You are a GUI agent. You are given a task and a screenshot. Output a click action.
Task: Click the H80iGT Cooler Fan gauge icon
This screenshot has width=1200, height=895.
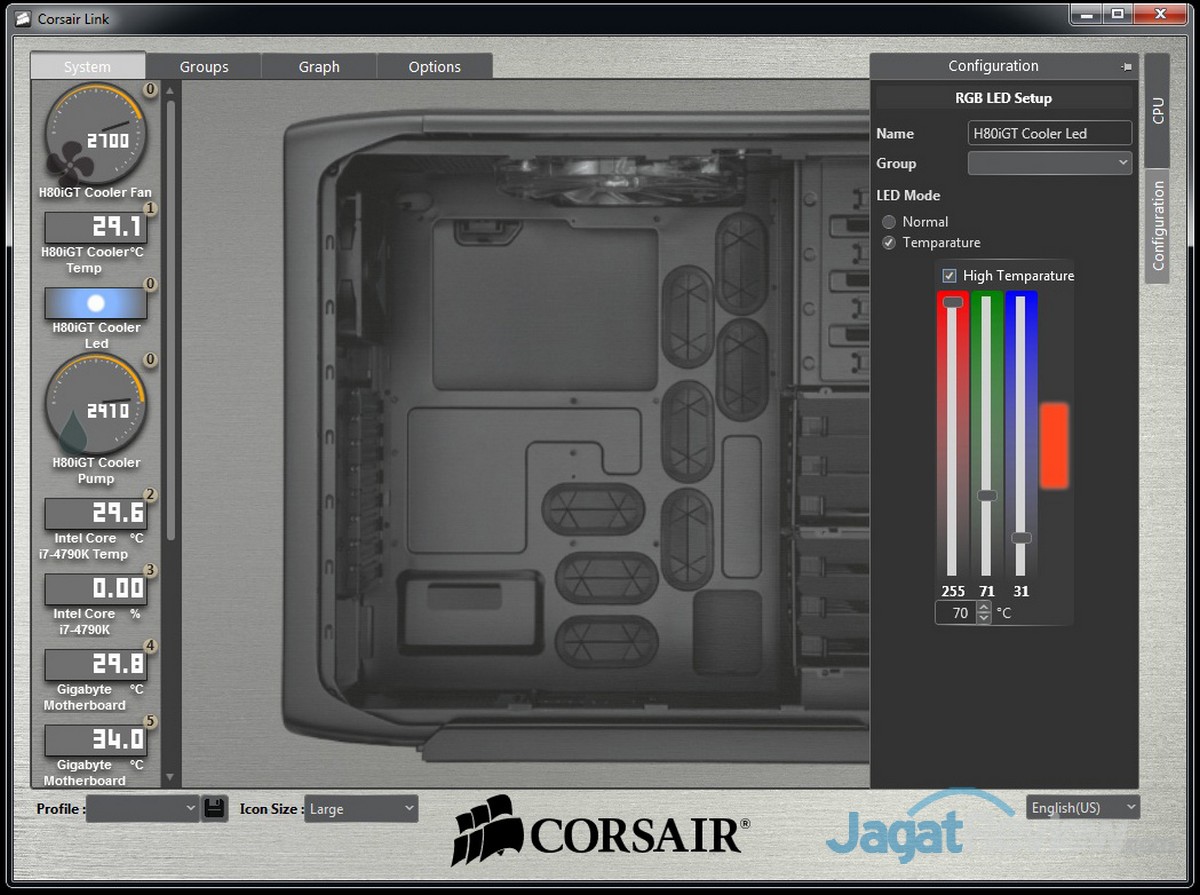pyautogui.click(x=95, y=134)
